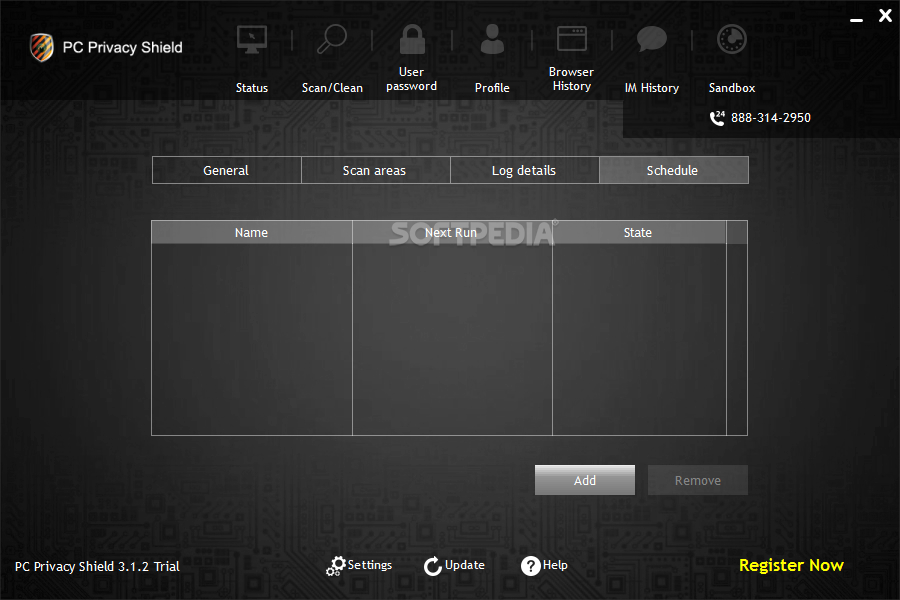900x600 pixels.
Task: Minimize the PC Privacy Shield window
Action: [856, 20]
